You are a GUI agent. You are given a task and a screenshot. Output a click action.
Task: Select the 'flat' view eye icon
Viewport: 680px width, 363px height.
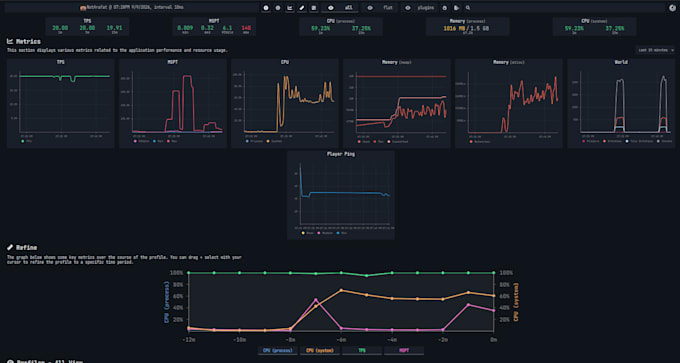369,8
